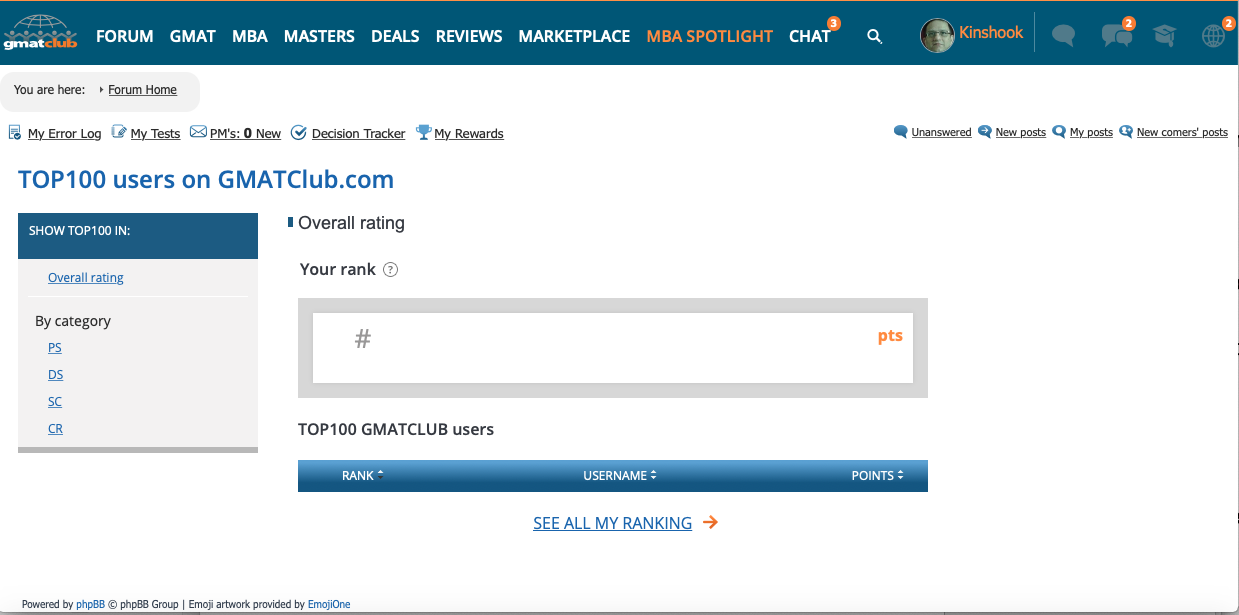Viewport: 1239px width, 615px height.
Task: Sort table by USERNAME column
Action: pos(620,475)
